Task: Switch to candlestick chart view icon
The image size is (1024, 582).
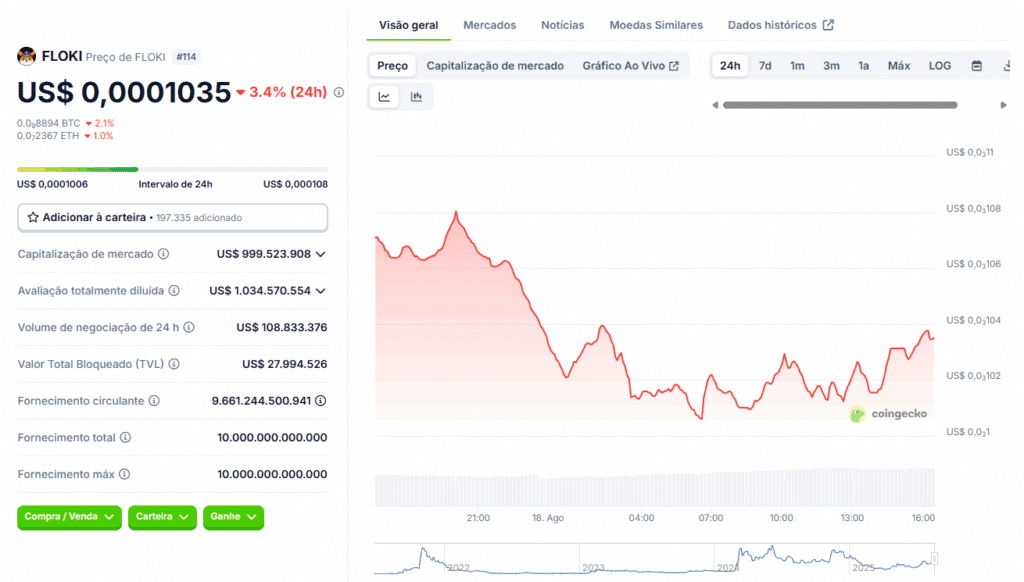Action: point(416,97)
